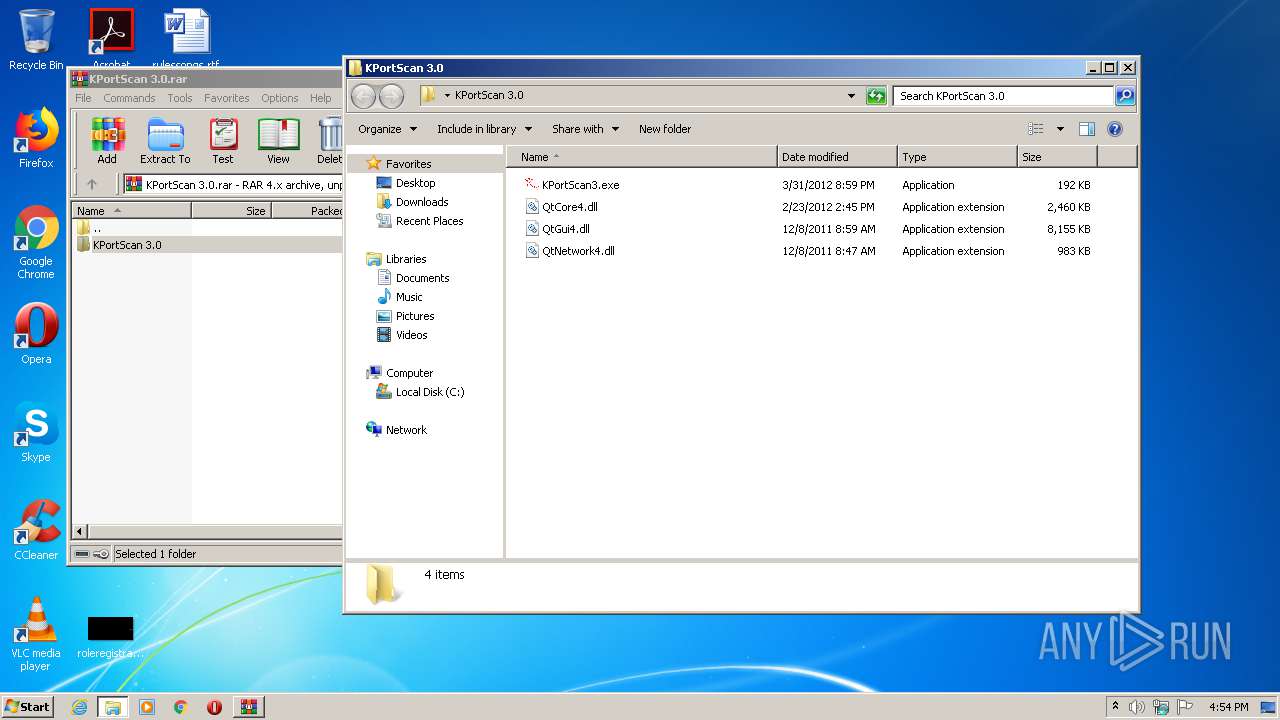Open the change view options dropdown arrow
1280x720 pixels.
tap(1060, 129)
